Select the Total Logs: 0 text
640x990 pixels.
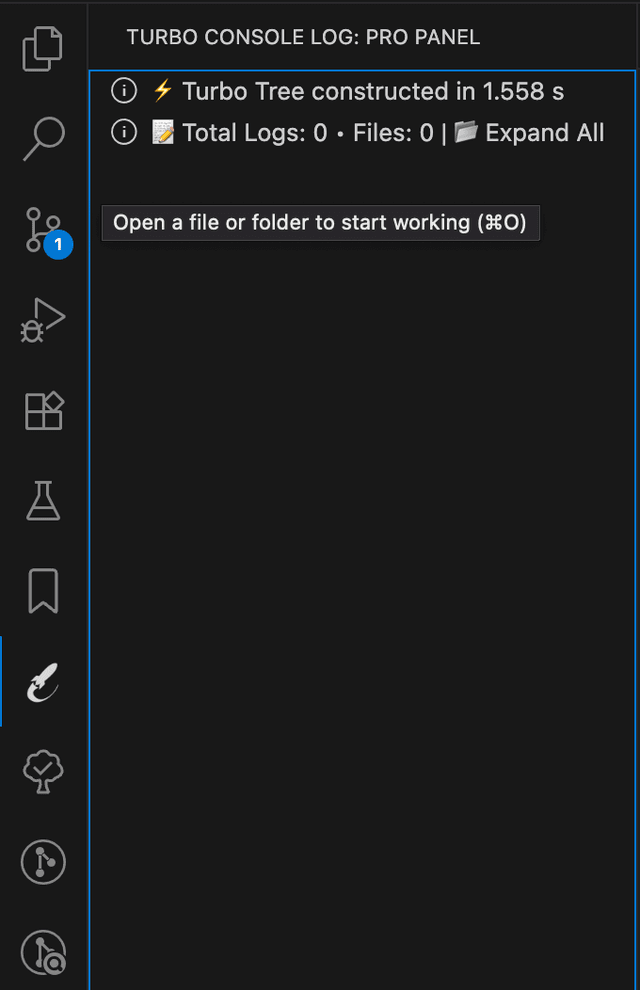(254, 132)
